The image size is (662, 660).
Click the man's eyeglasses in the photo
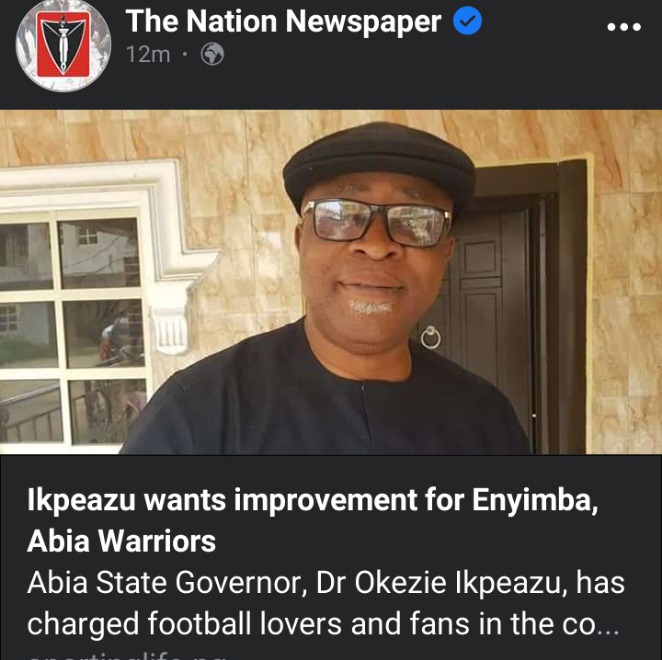pos(376,223)
